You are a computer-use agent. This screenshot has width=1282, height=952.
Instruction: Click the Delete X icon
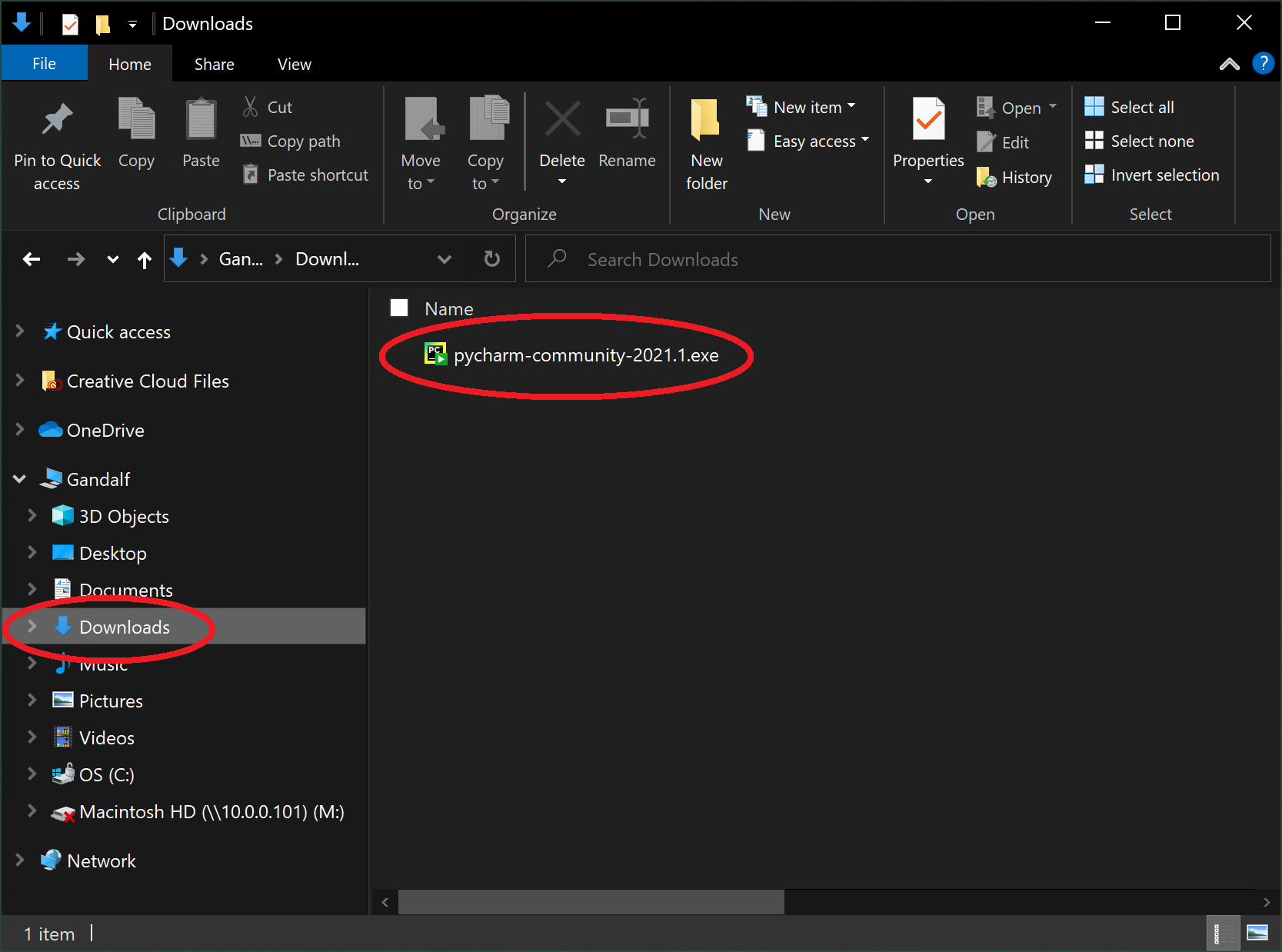[x=562, y=119]
